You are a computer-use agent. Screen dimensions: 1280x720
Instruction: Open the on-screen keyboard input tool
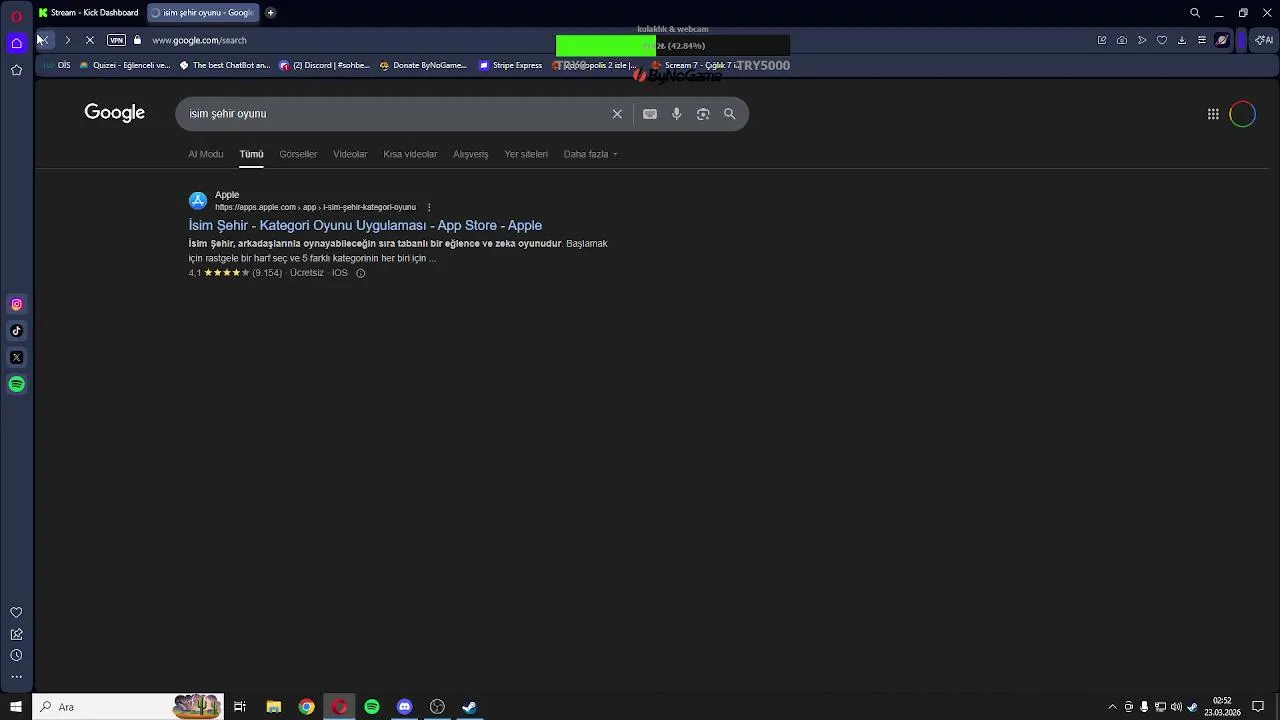tap(650, 114)
